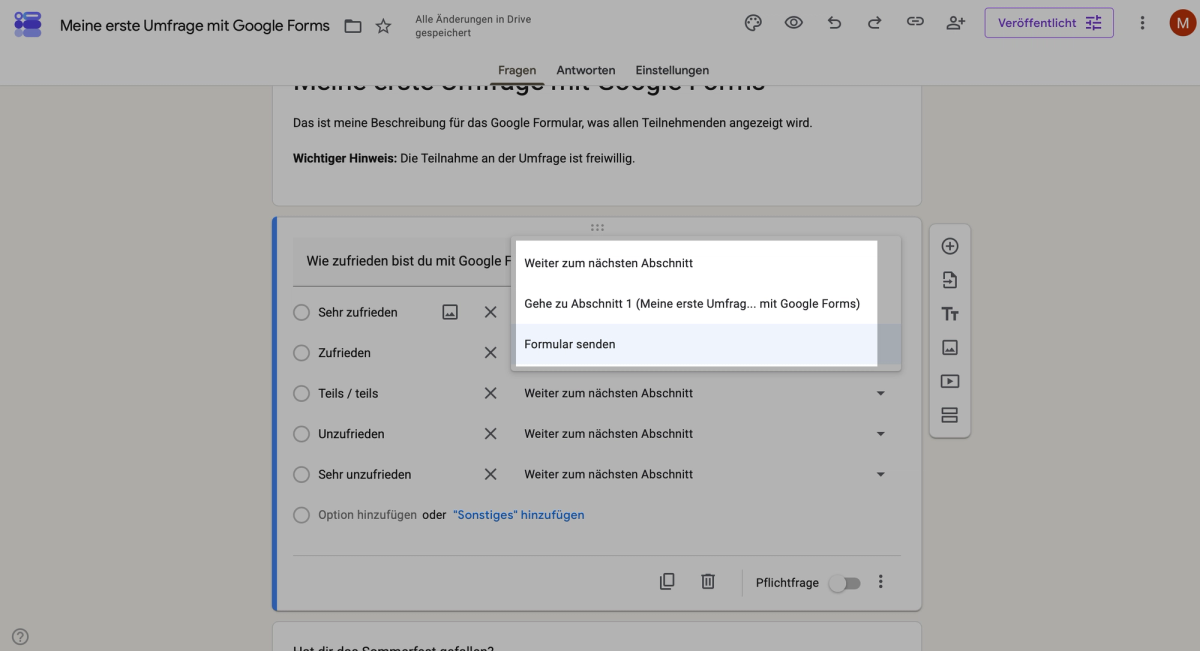Screen dimensions: 1200x651
Task: Open section dropdown for Teils / teils
Action: [705, 393]
